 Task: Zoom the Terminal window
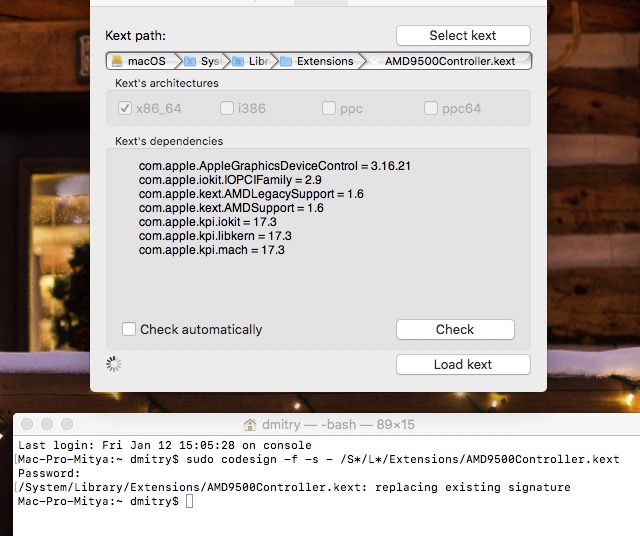[67, 424]
